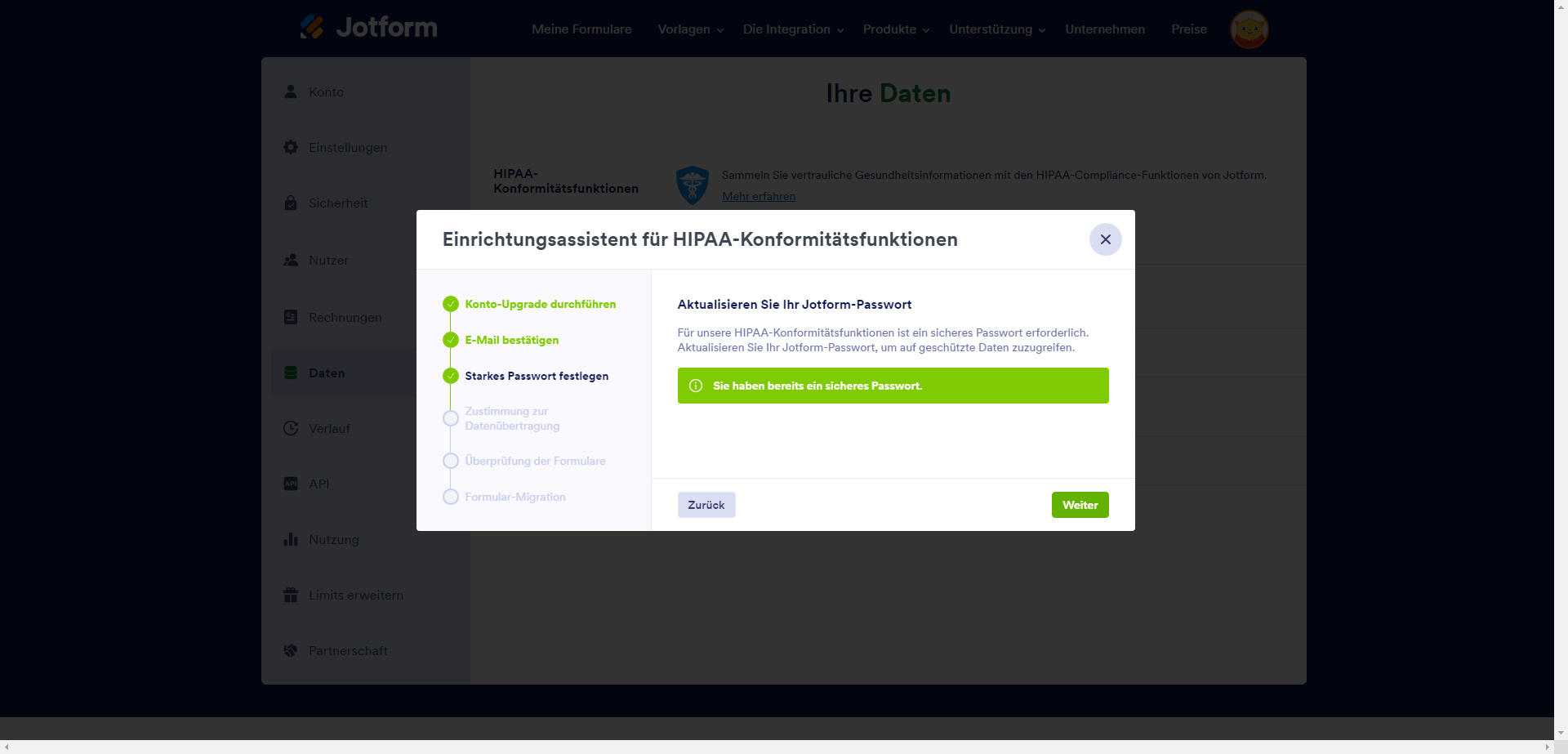Viewport: 1568px width, 754px height.
Task: Select the Konto-Upgrade durchführen step label
Action: (541, 304)
